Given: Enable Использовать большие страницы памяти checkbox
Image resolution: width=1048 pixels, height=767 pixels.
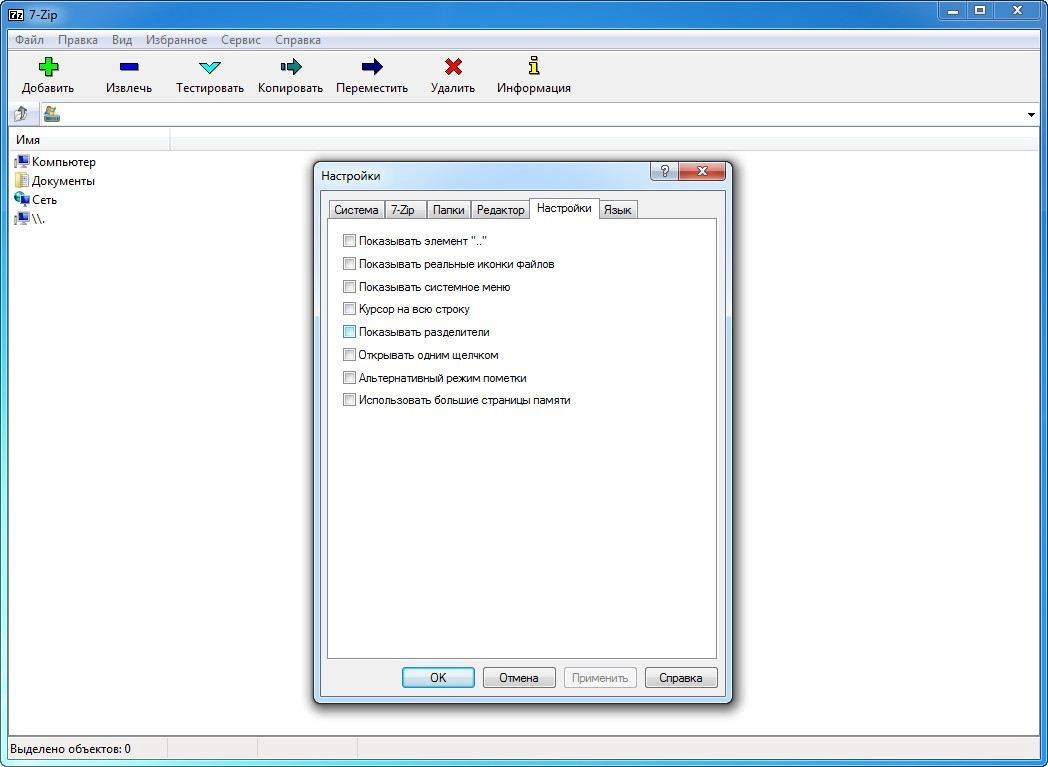Looking at the screenshot, I should (349, 400).
